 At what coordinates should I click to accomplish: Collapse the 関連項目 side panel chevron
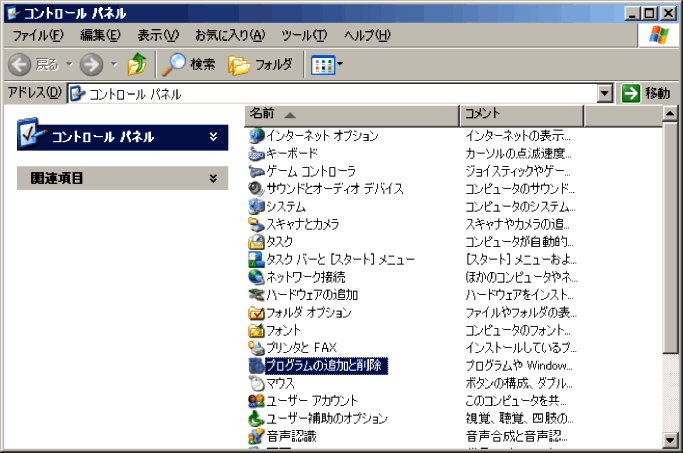(213, 178)
